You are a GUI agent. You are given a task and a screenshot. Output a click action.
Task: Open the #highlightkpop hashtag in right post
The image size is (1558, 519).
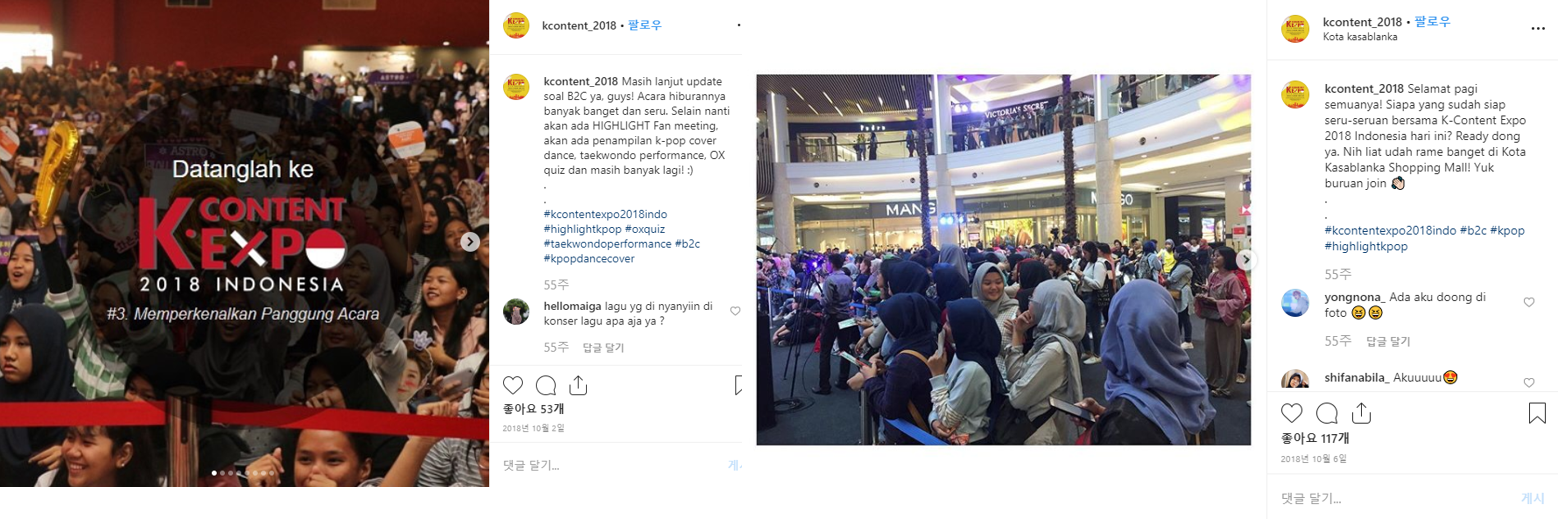click(x=1365, y=246)
